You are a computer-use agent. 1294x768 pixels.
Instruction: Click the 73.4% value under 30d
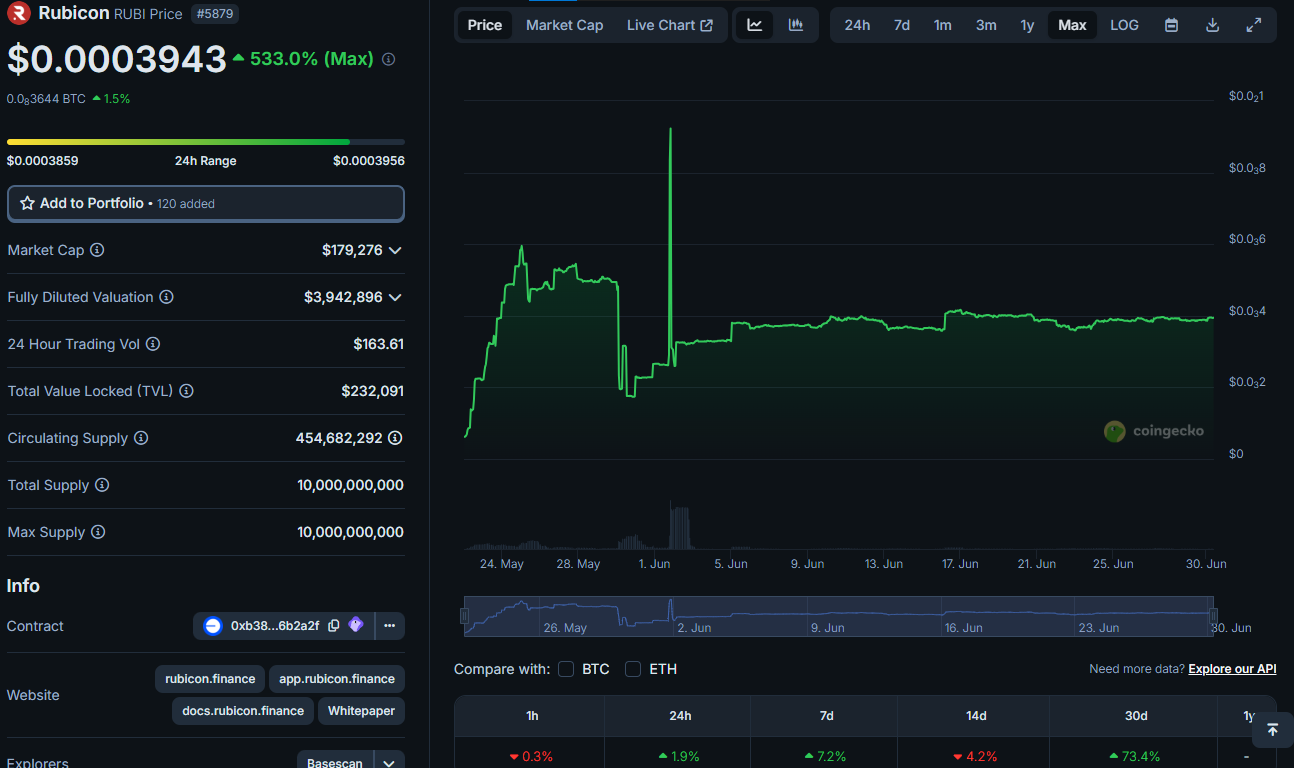click(x=1135, y=756)
